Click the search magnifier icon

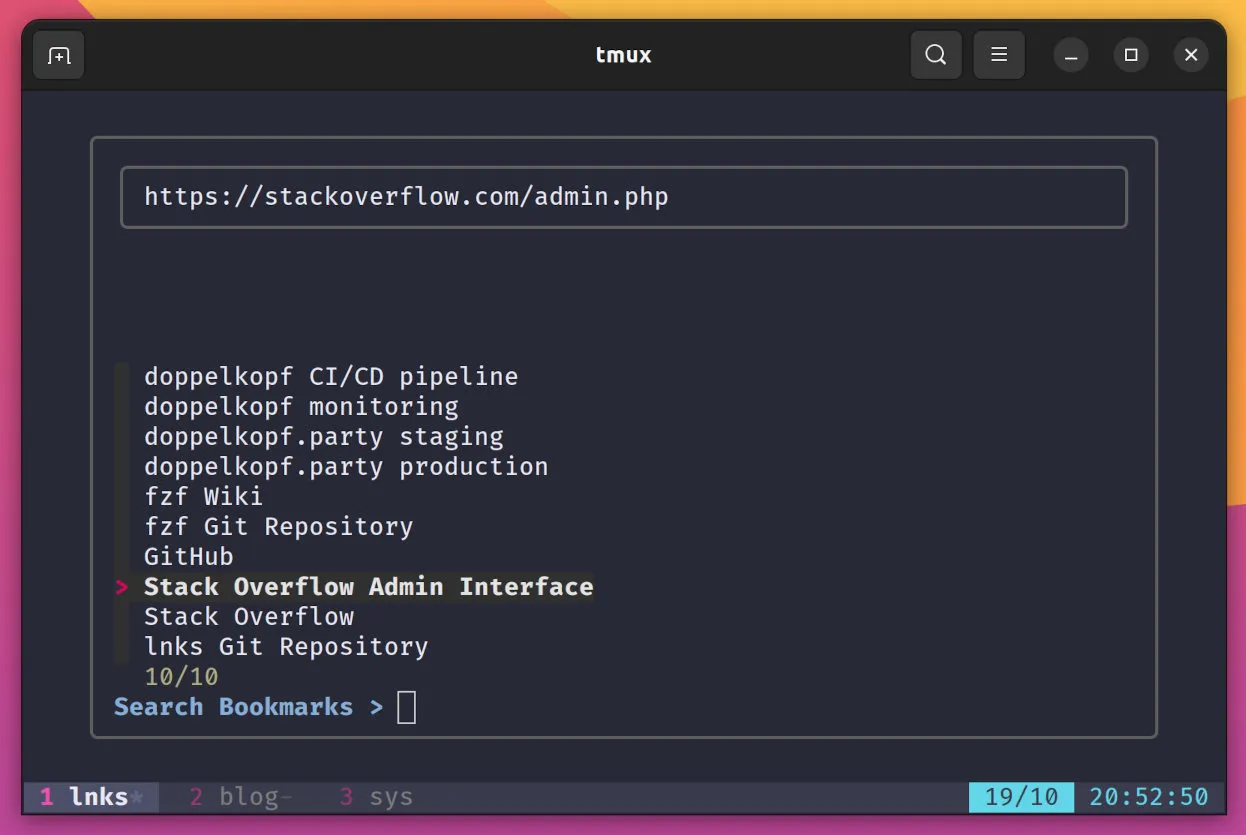(935, 55)
